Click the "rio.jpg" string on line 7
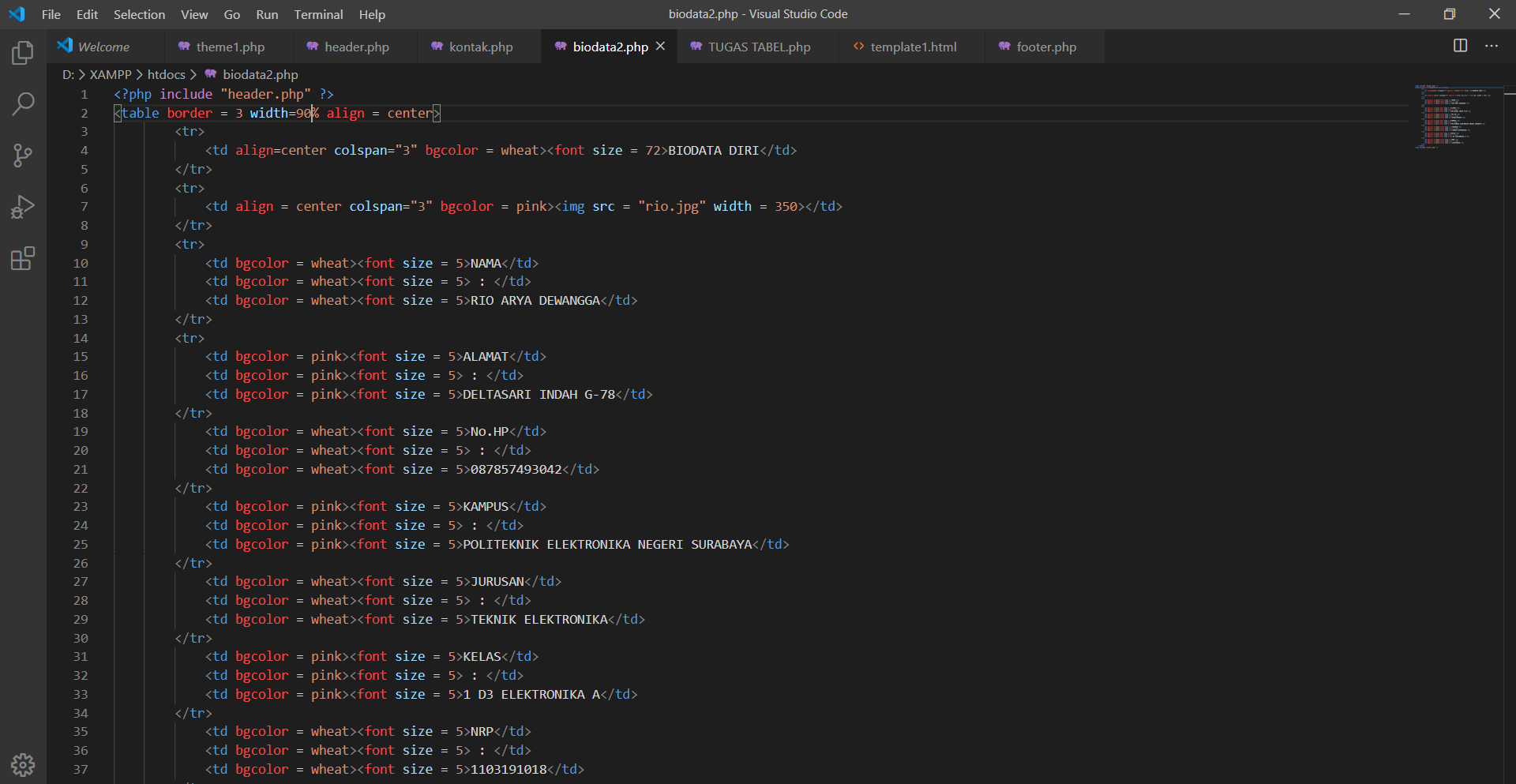 pyautogui.click(x=672, y=206)
